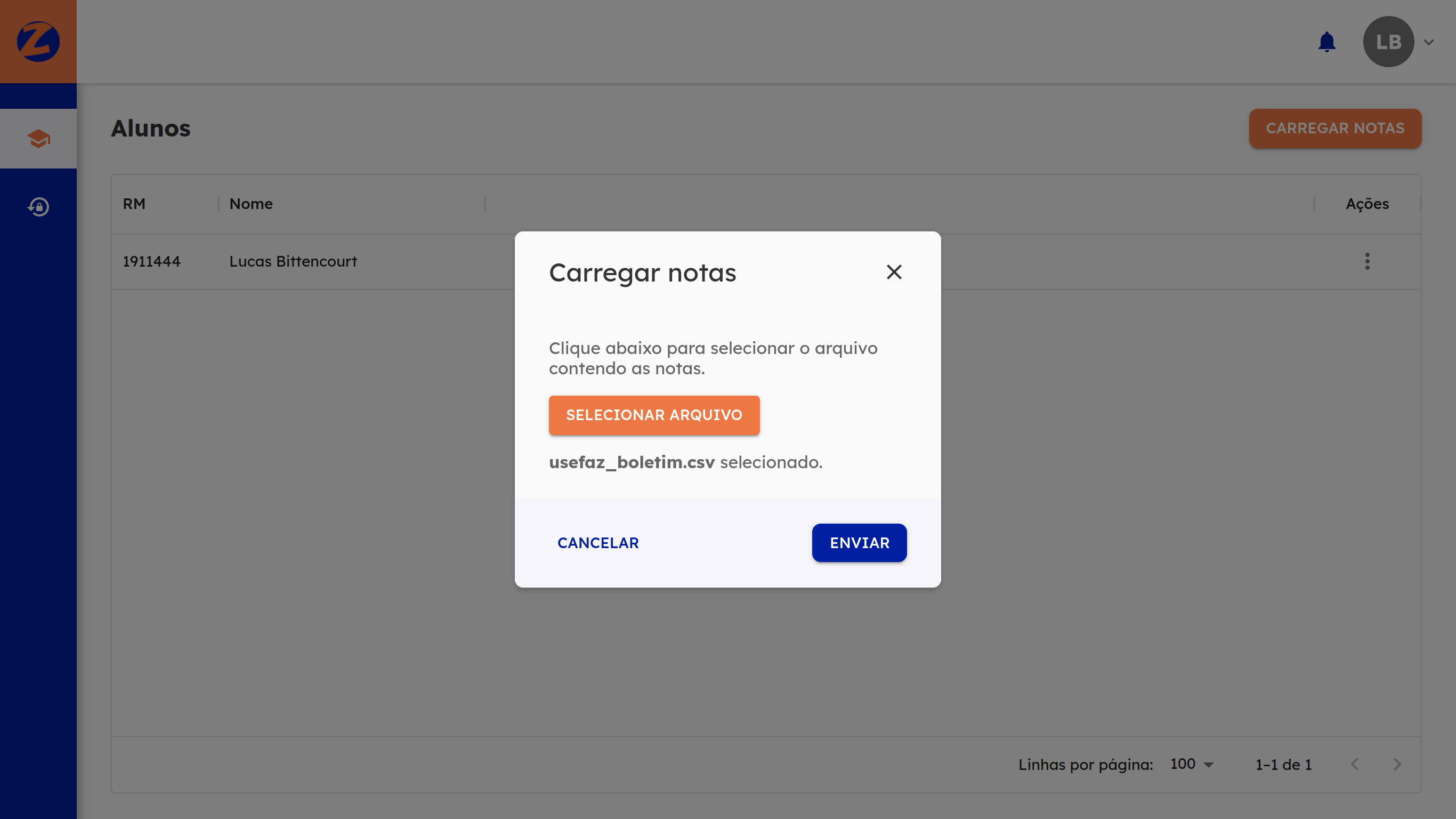This screenshot has width=1456, height=819.
Task: Go to next page arrow
Action: [x=1397, y=764]
